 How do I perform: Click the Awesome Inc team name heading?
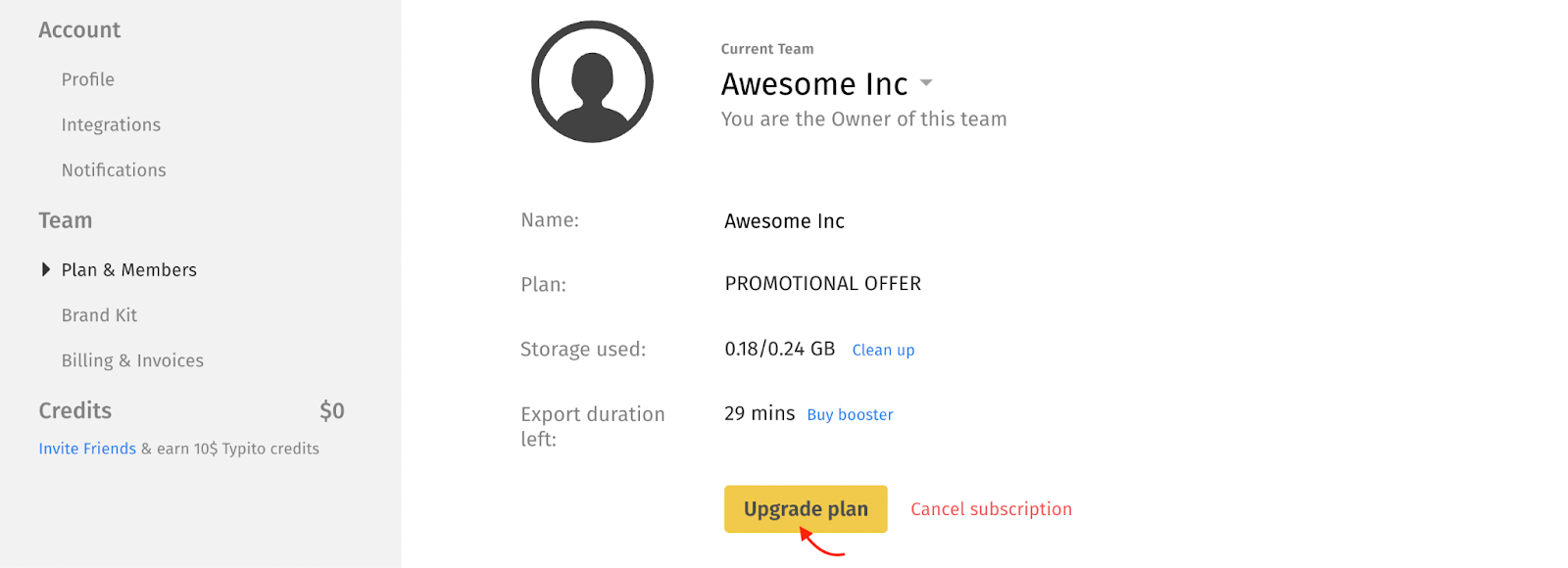click(814, 84)
